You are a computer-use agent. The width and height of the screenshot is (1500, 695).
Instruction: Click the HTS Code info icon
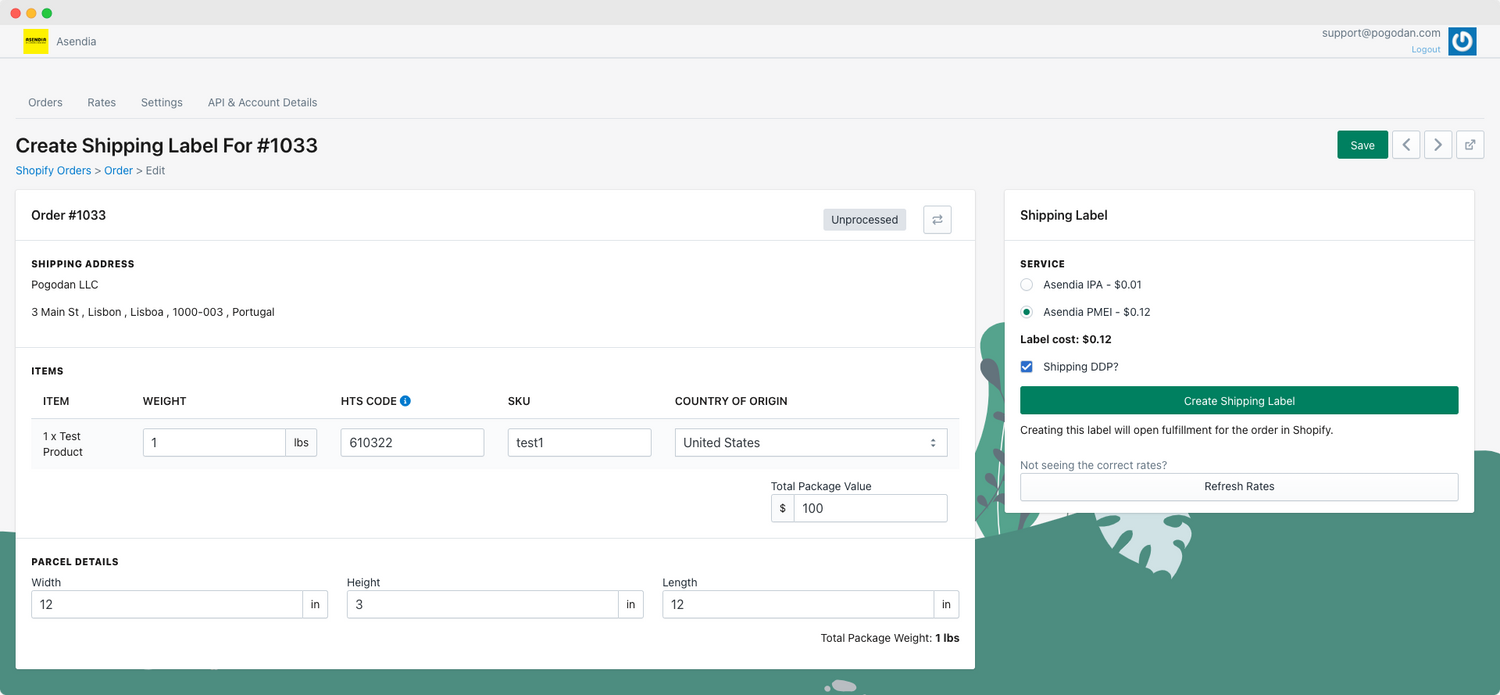[405, 401]
